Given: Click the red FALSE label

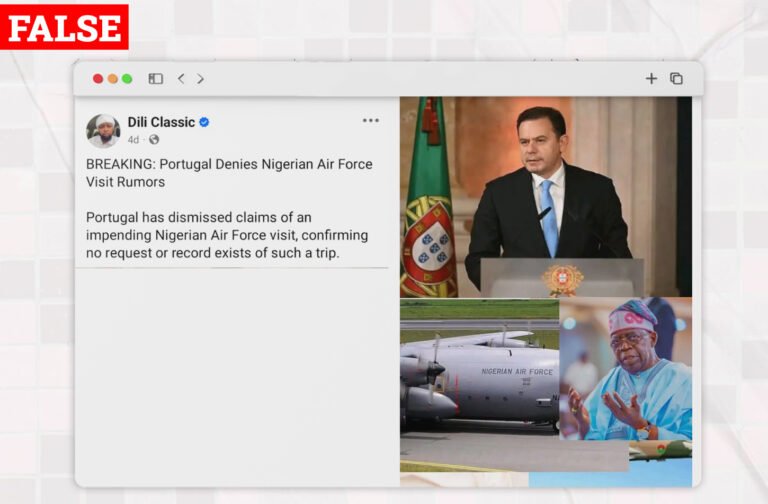Looking at the screenshot, I should 64,27.
